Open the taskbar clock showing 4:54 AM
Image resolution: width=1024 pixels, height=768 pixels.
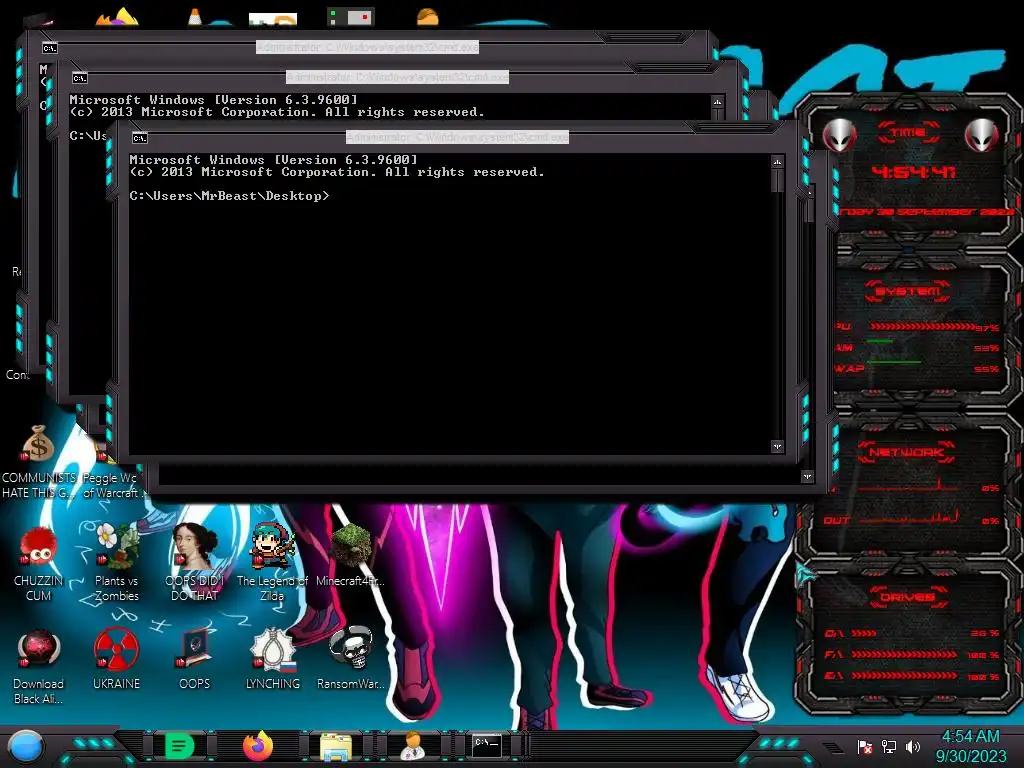970,737
